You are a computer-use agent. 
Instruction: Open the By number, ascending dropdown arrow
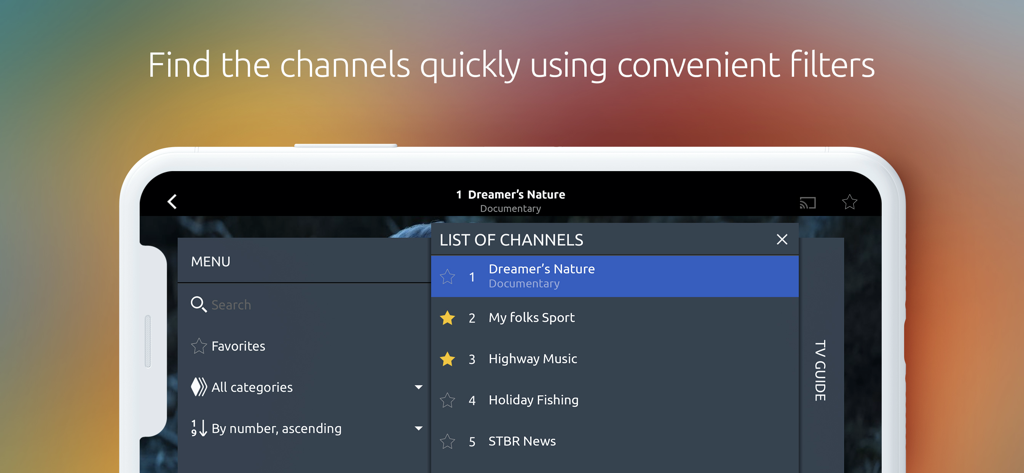(x=418, y=428)
